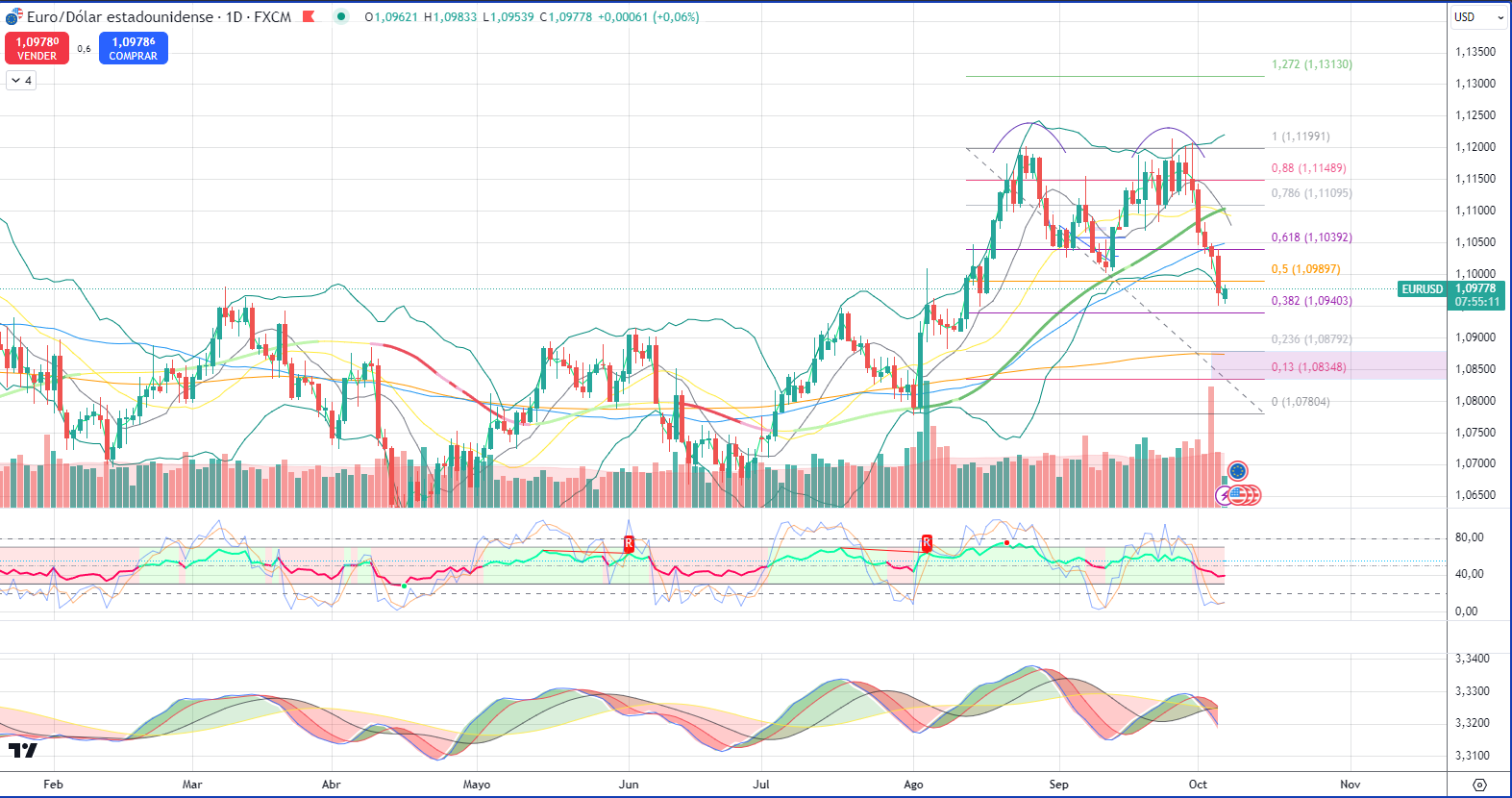
Task: Expand the collapsed indicators legend showing 4
Action: click(x=21, y=81)
